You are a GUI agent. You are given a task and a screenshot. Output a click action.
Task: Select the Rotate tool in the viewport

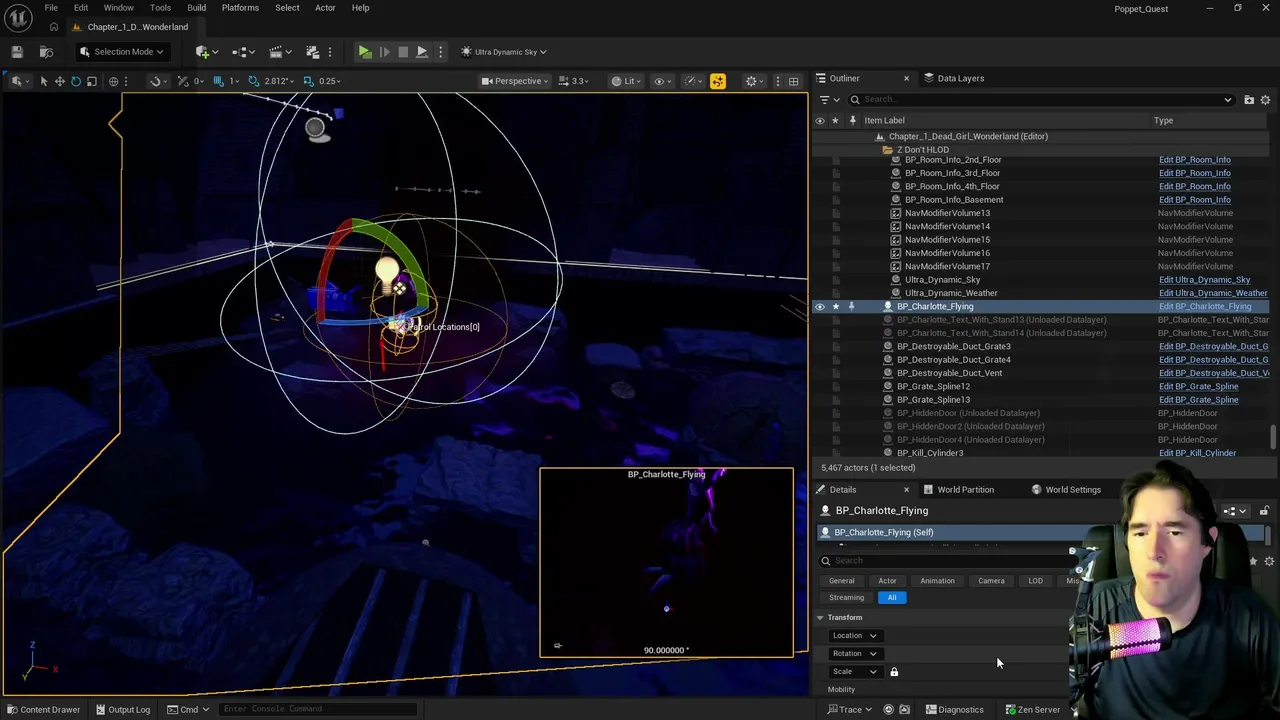75,81
